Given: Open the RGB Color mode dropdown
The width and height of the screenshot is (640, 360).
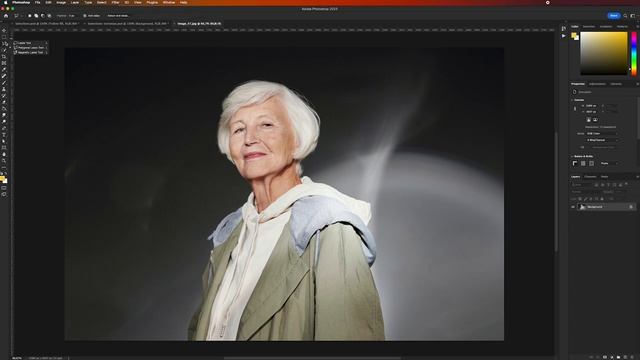Looking at the screenshot, I should pyautogui.click(x=602, y=133).
